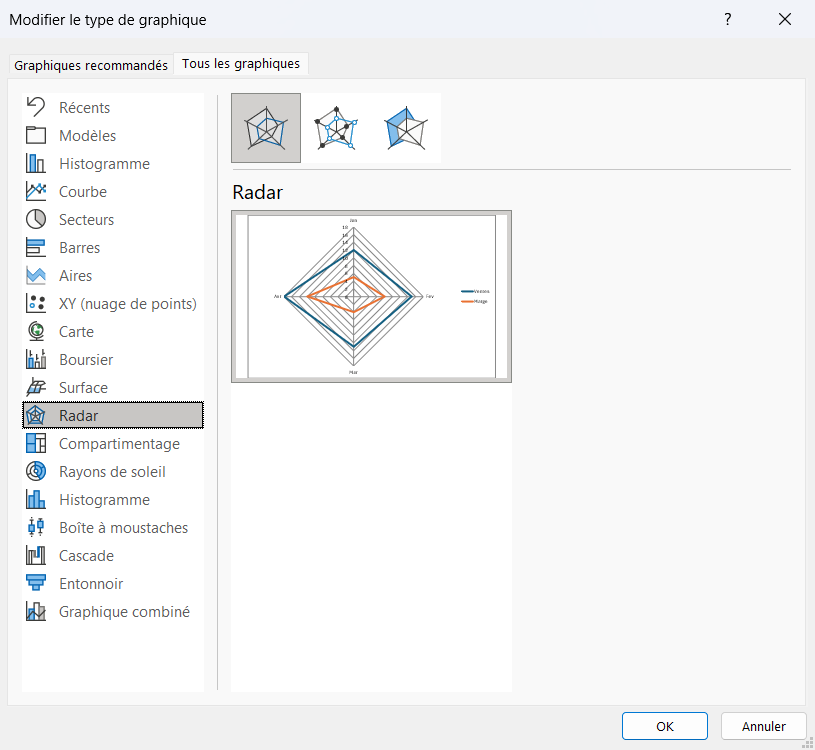Click the Annuler button

coord(763,726)
